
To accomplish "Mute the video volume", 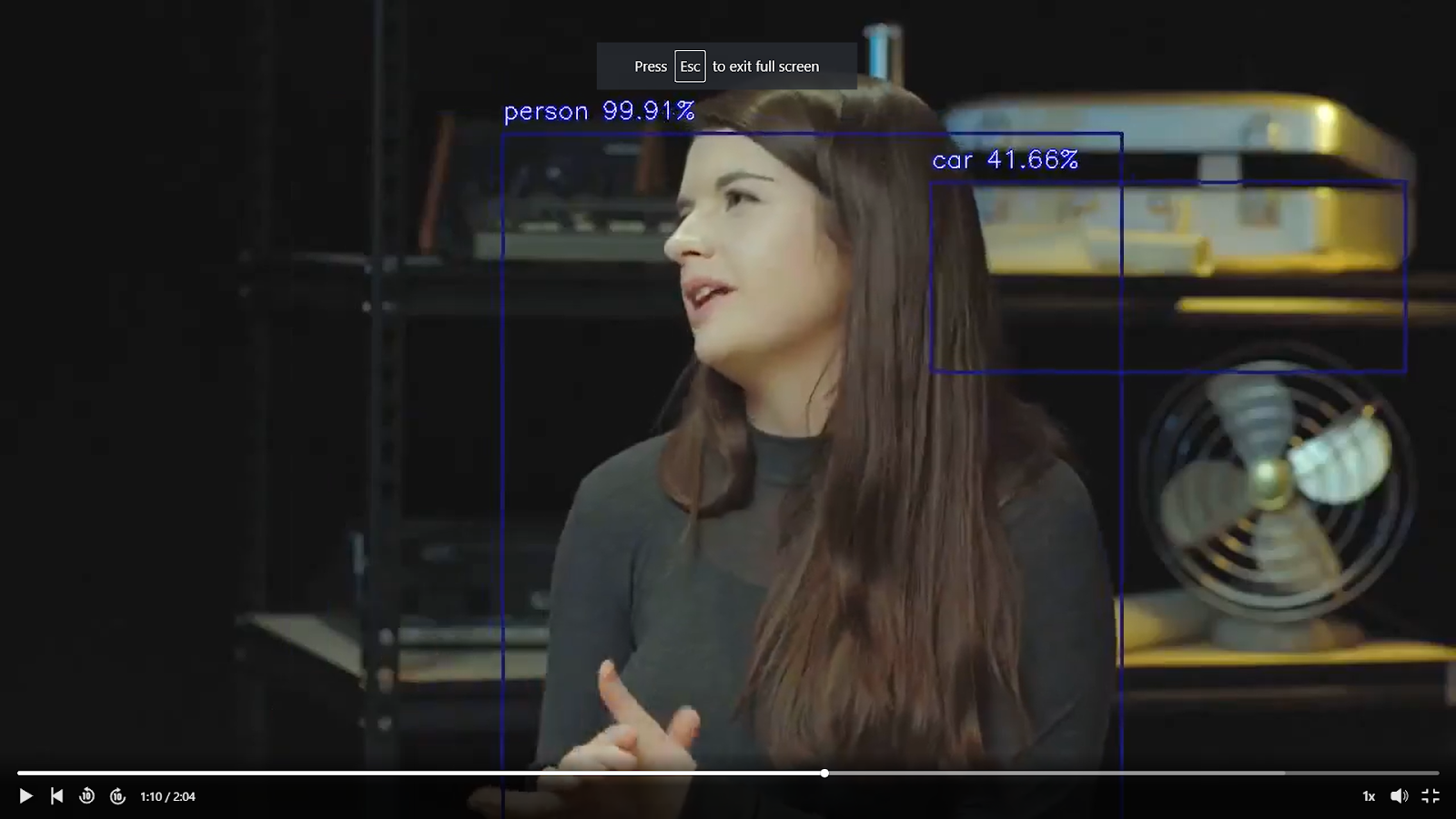I will pyautogui.click(x=1400, y=796).
